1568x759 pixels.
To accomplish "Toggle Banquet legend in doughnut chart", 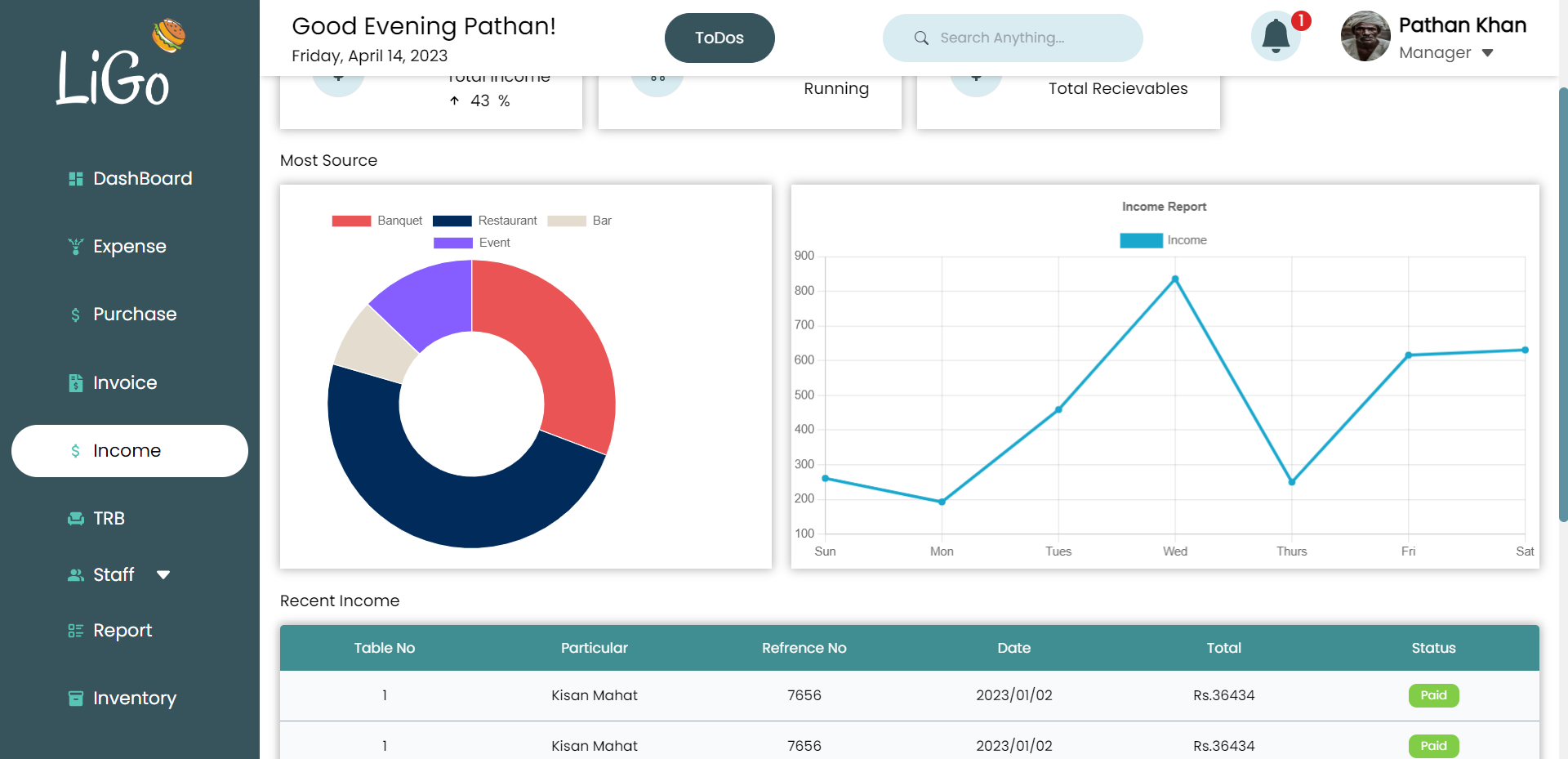I will (376, 221).
